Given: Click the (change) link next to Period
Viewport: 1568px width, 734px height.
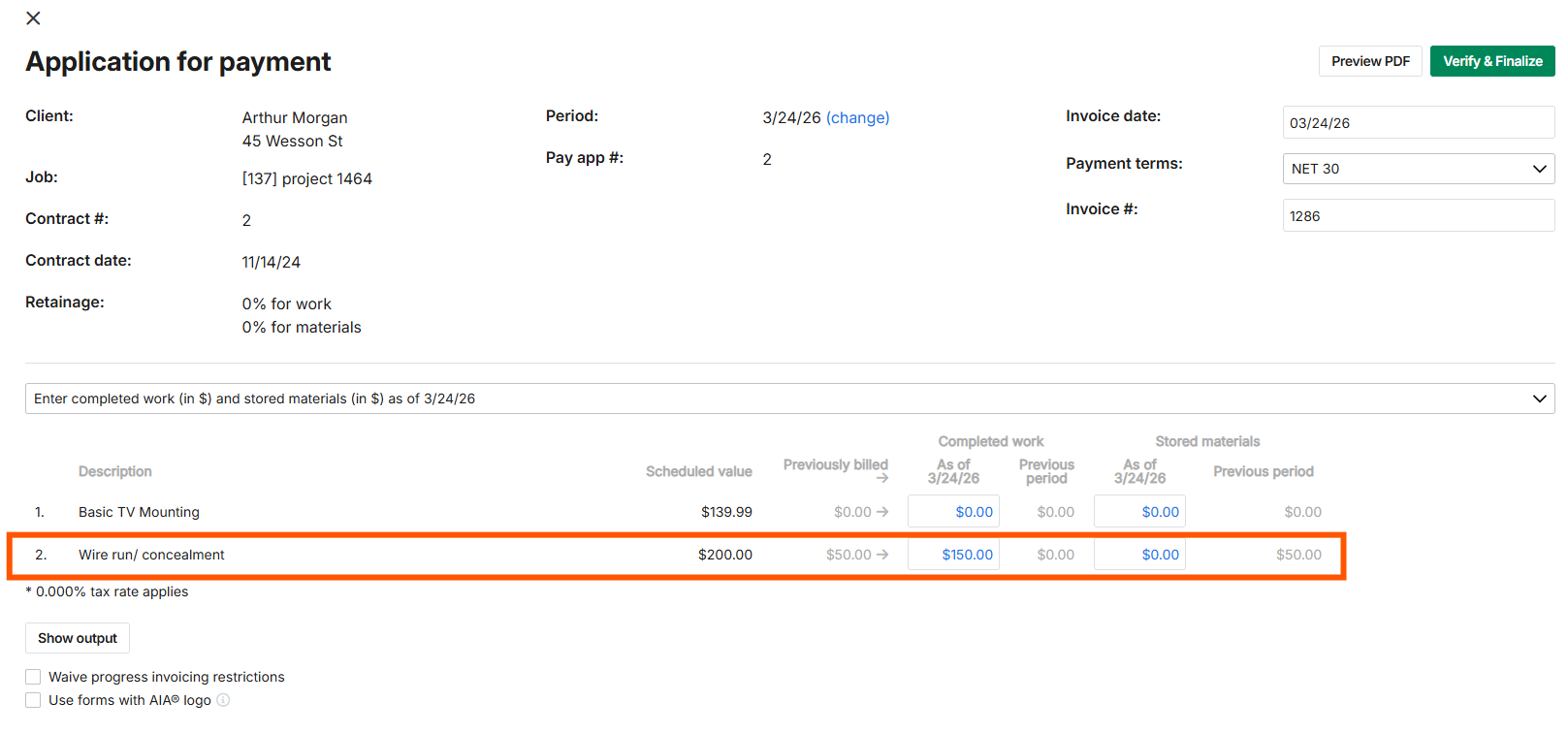Looking at the screenshot, I should [x=857, y=117].
